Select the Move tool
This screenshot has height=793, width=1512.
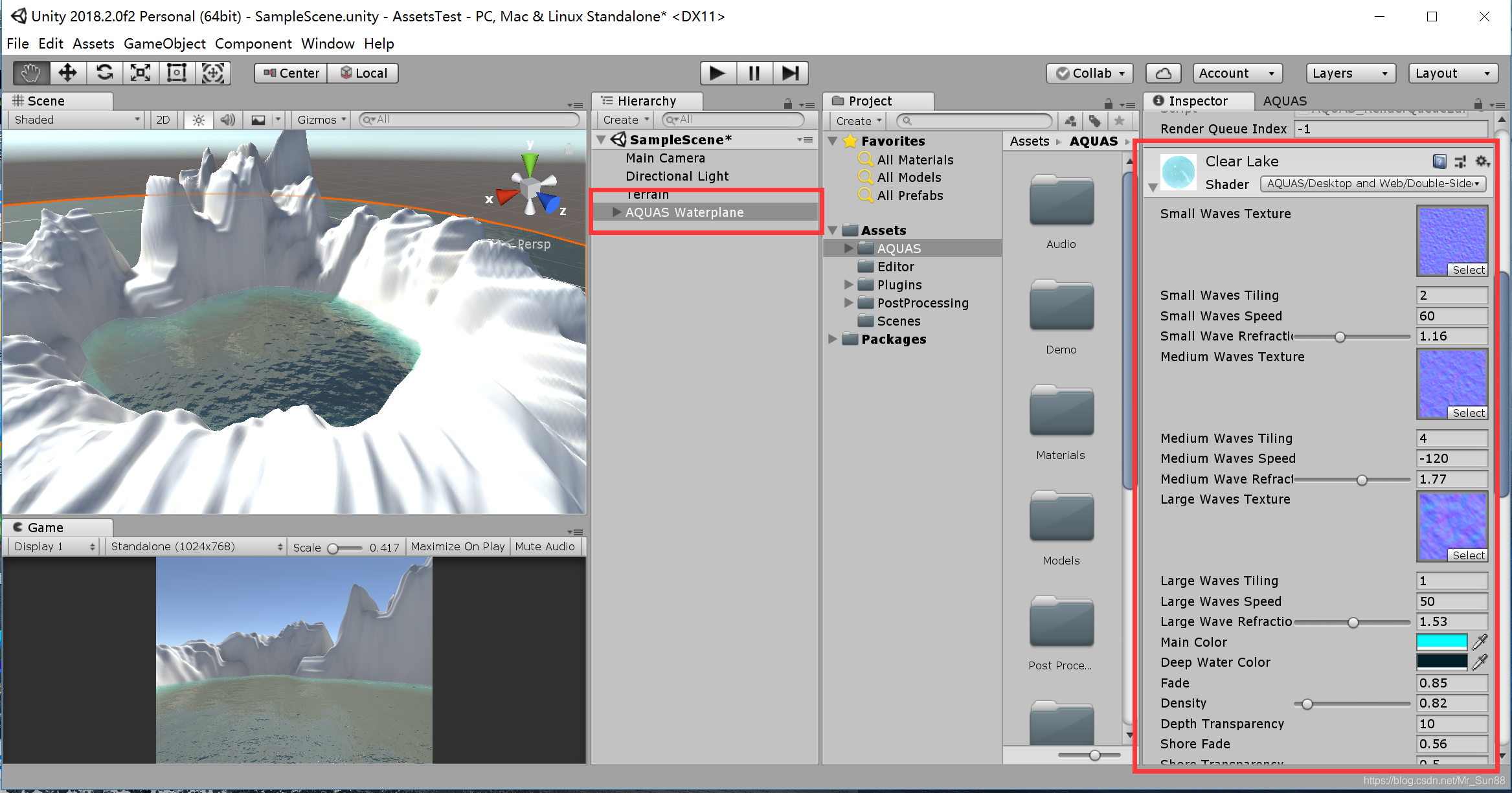[x=68, y=73]
